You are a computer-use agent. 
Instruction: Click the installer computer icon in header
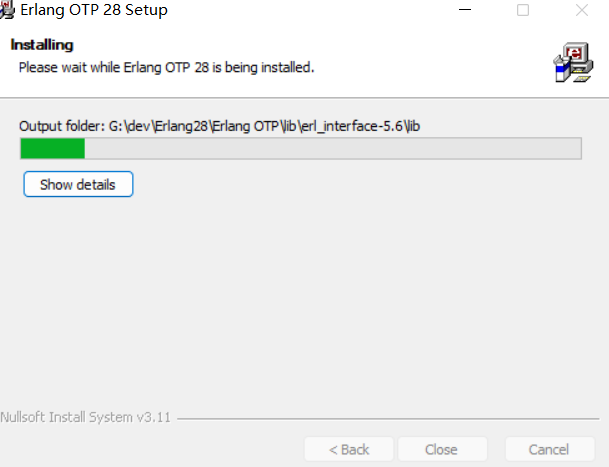tap(573, 62)
